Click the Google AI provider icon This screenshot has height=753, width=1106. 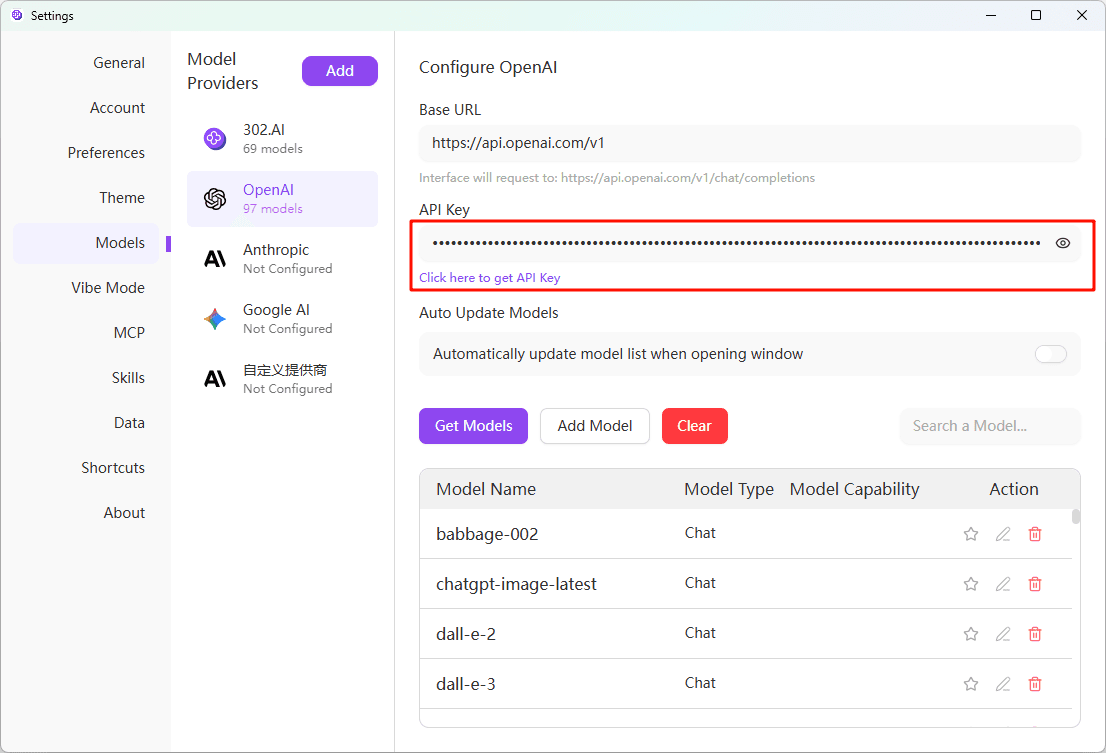214,319
